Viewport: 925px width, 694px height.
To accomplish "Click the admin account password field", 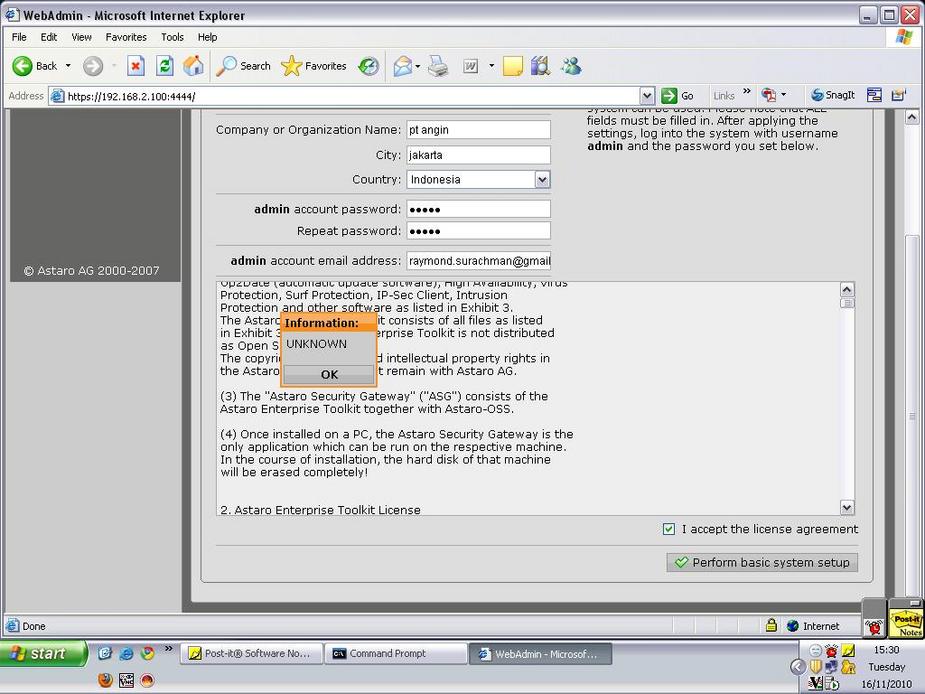I will coord(478,209).
